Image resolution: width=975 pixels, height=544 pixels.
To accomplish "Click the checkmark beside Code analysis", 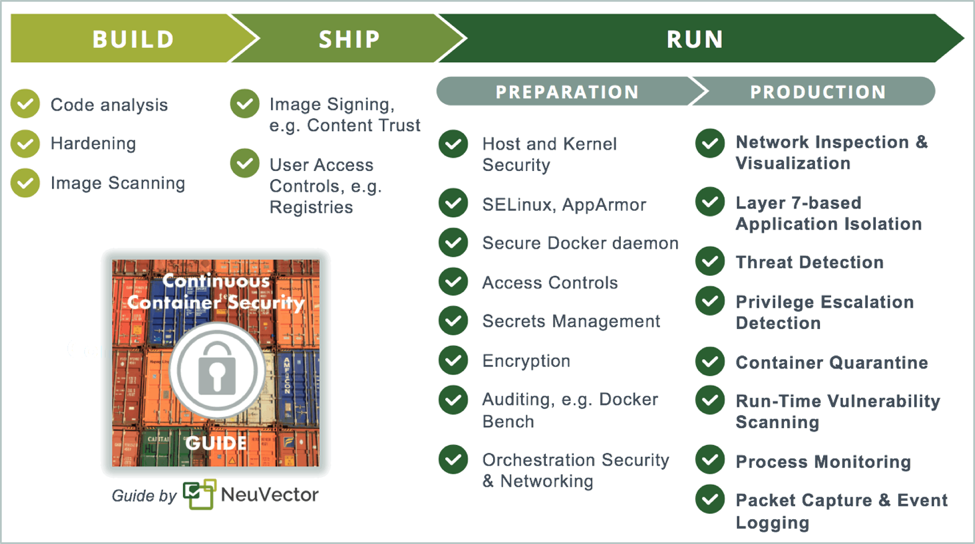I will point(25,104).
